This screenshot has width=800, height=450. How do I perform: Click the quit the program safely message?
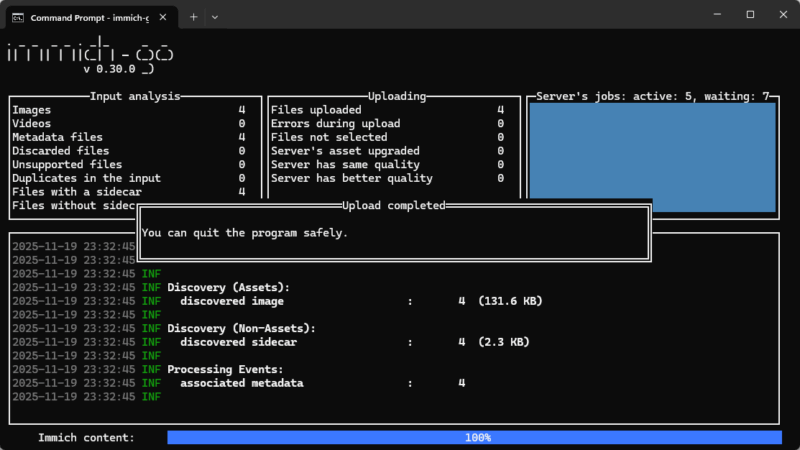(x=245, y=232)
